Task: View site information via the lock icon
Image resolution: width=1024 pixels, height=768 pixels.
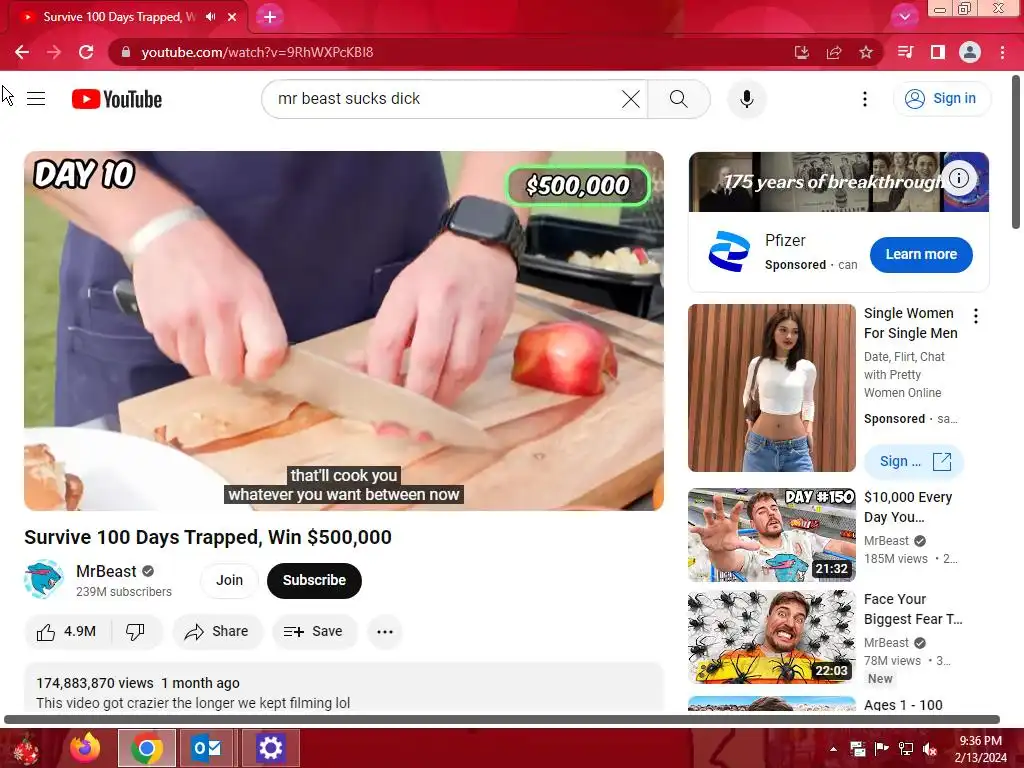Action: 125,52
